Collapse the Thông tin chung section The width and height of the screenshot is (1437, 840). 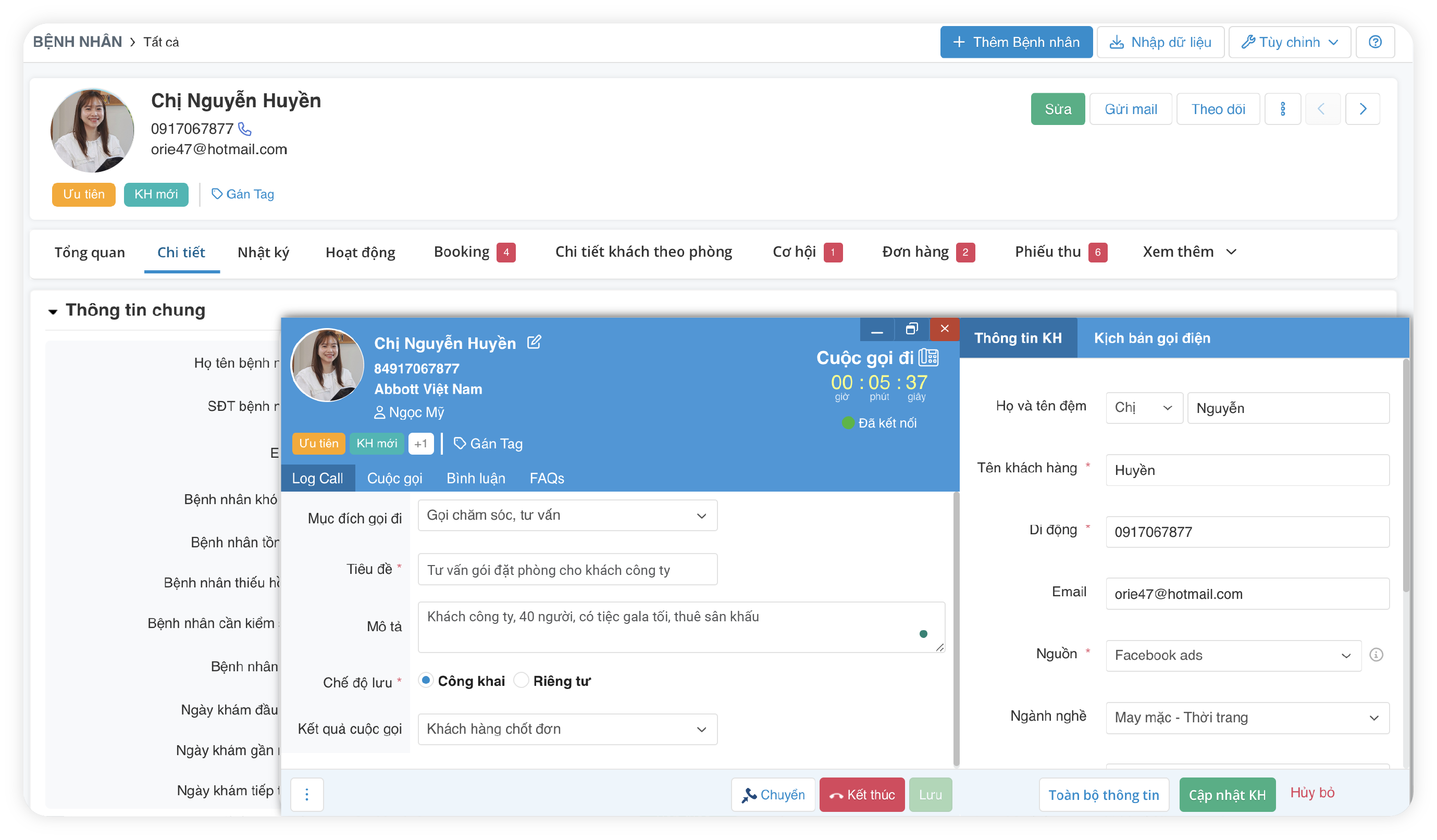[53, 311]
